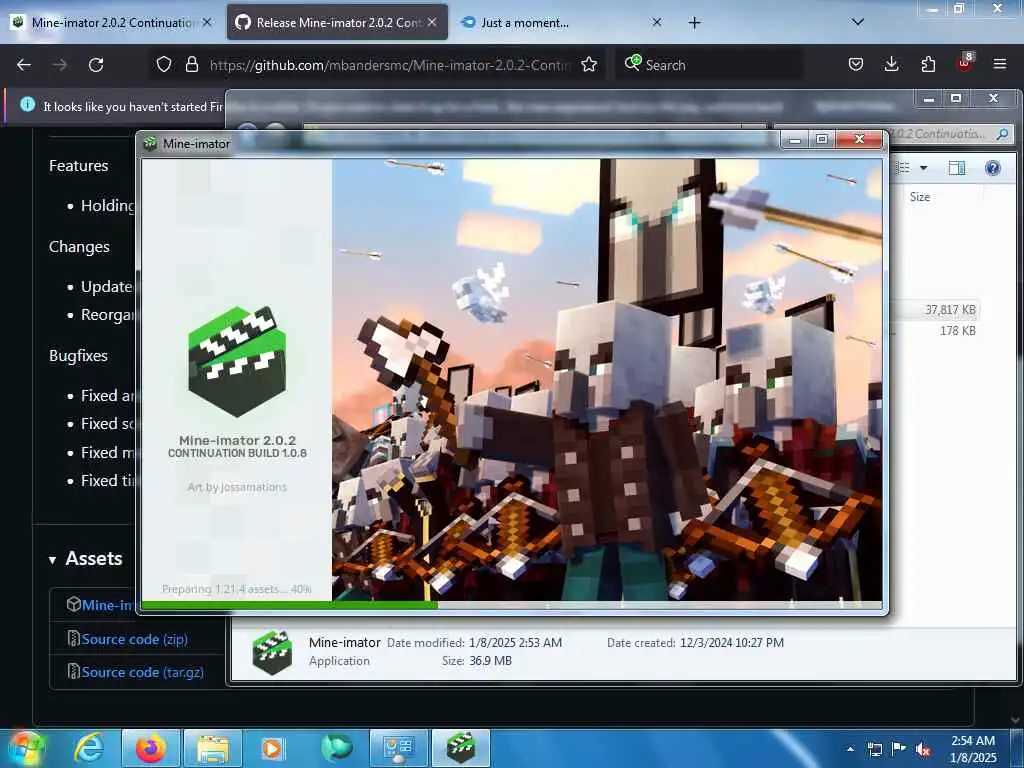Open uBlock Origin extension icon

coord(965,63)
